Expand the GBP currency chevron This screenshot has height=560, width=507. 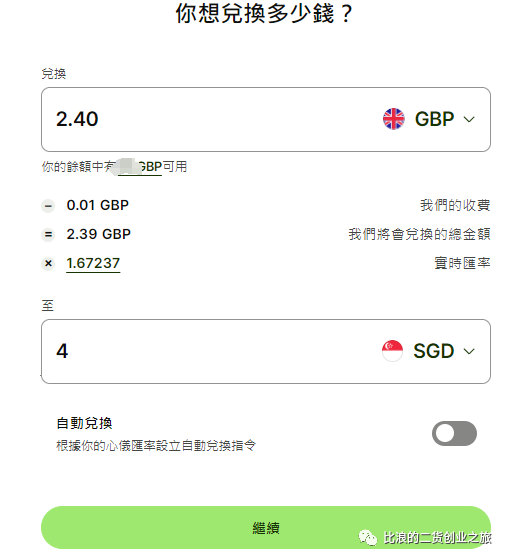(x=469, y=119)
